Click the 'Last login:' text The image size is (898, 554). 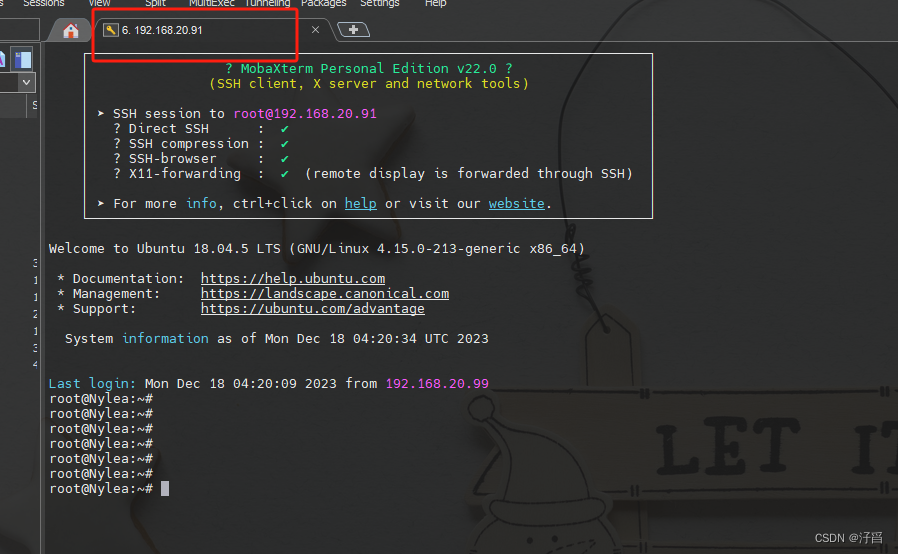[x=92, y=383]
